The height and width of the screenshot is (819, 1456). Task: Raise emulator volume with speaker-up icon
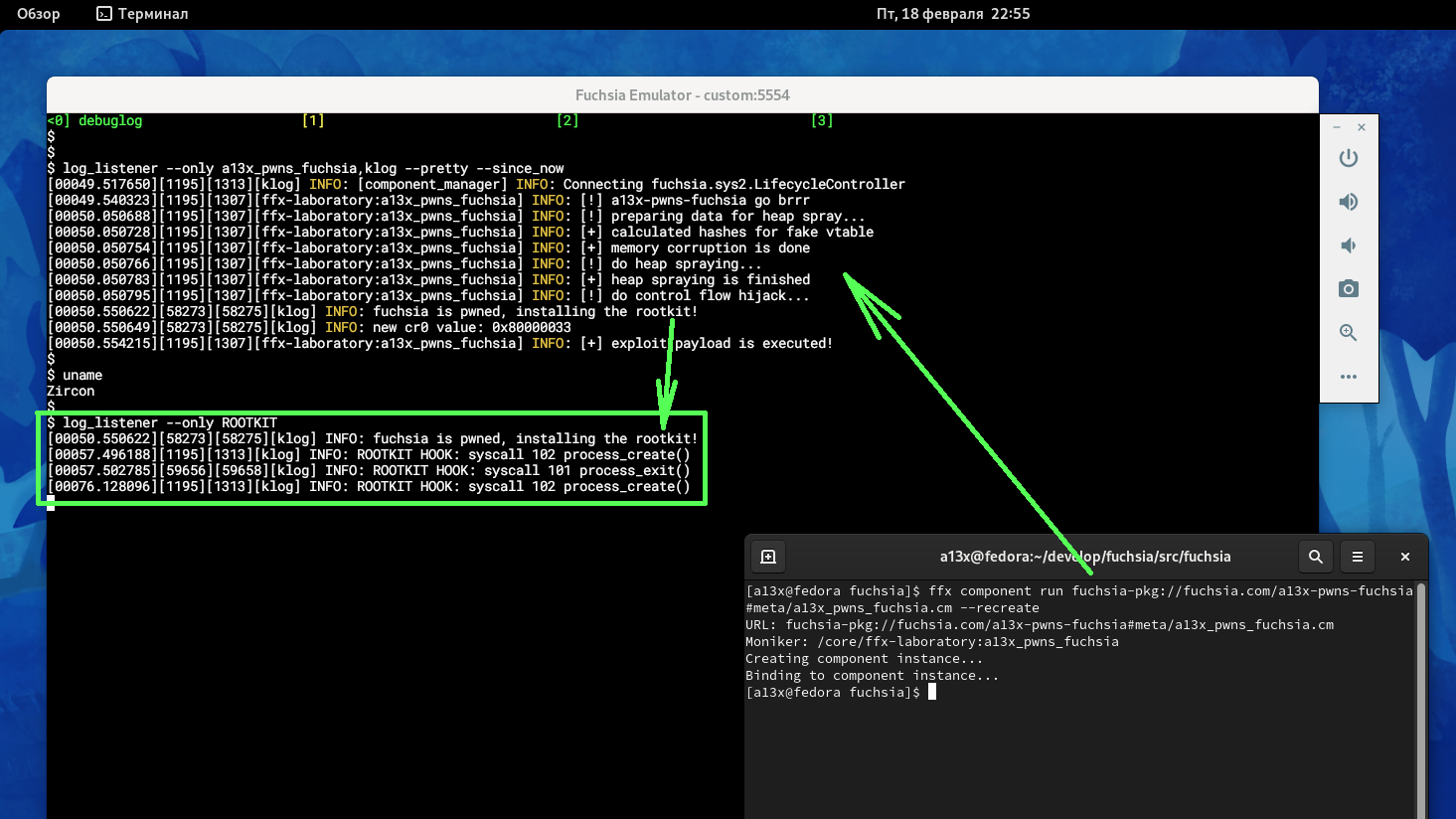pos(1348,202)
